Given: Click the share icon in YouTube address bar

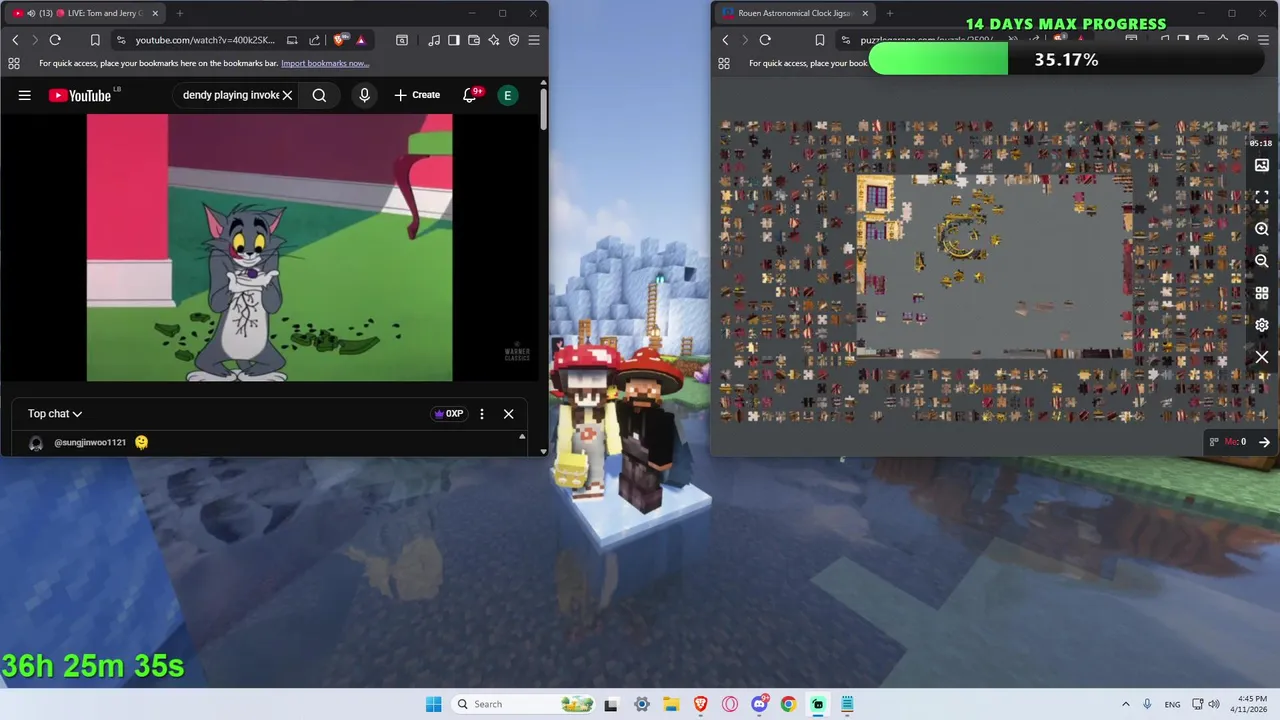Looking at the screenshot, I should 314,40.
